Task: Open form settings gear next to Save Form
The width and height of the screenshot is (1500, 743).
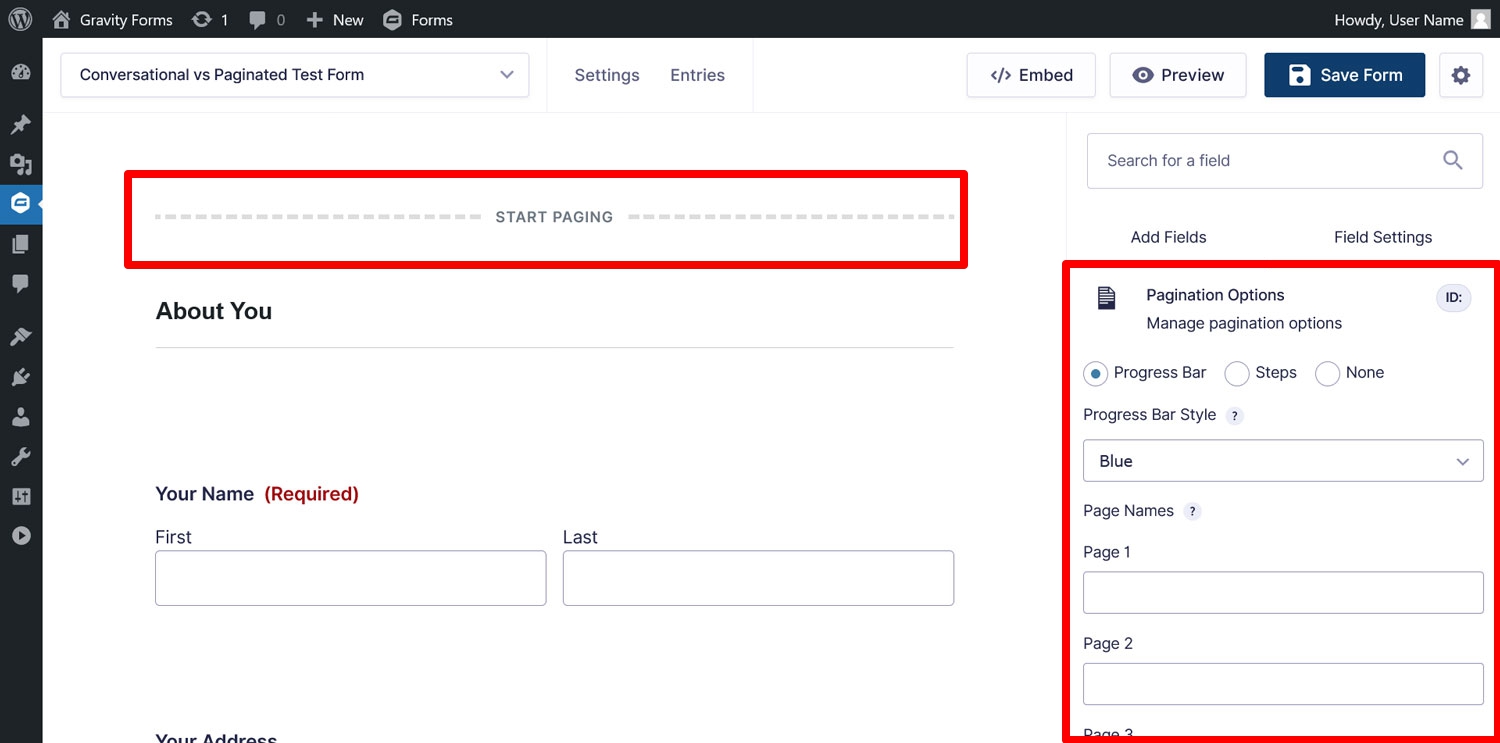Action: 1461,75
